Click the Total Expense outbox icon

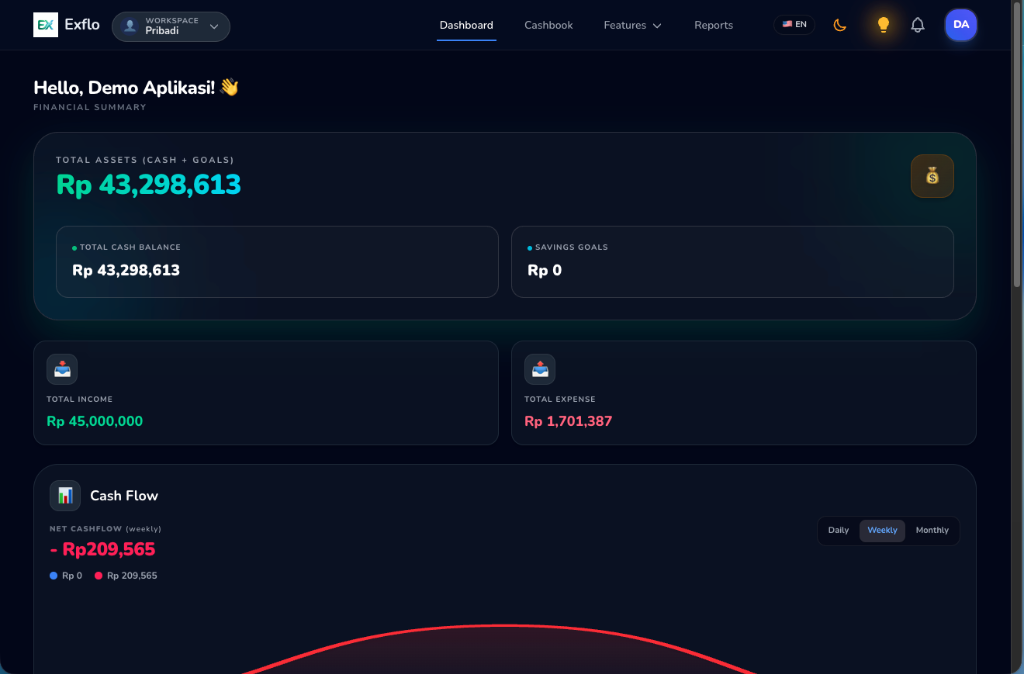coord(540,370)
